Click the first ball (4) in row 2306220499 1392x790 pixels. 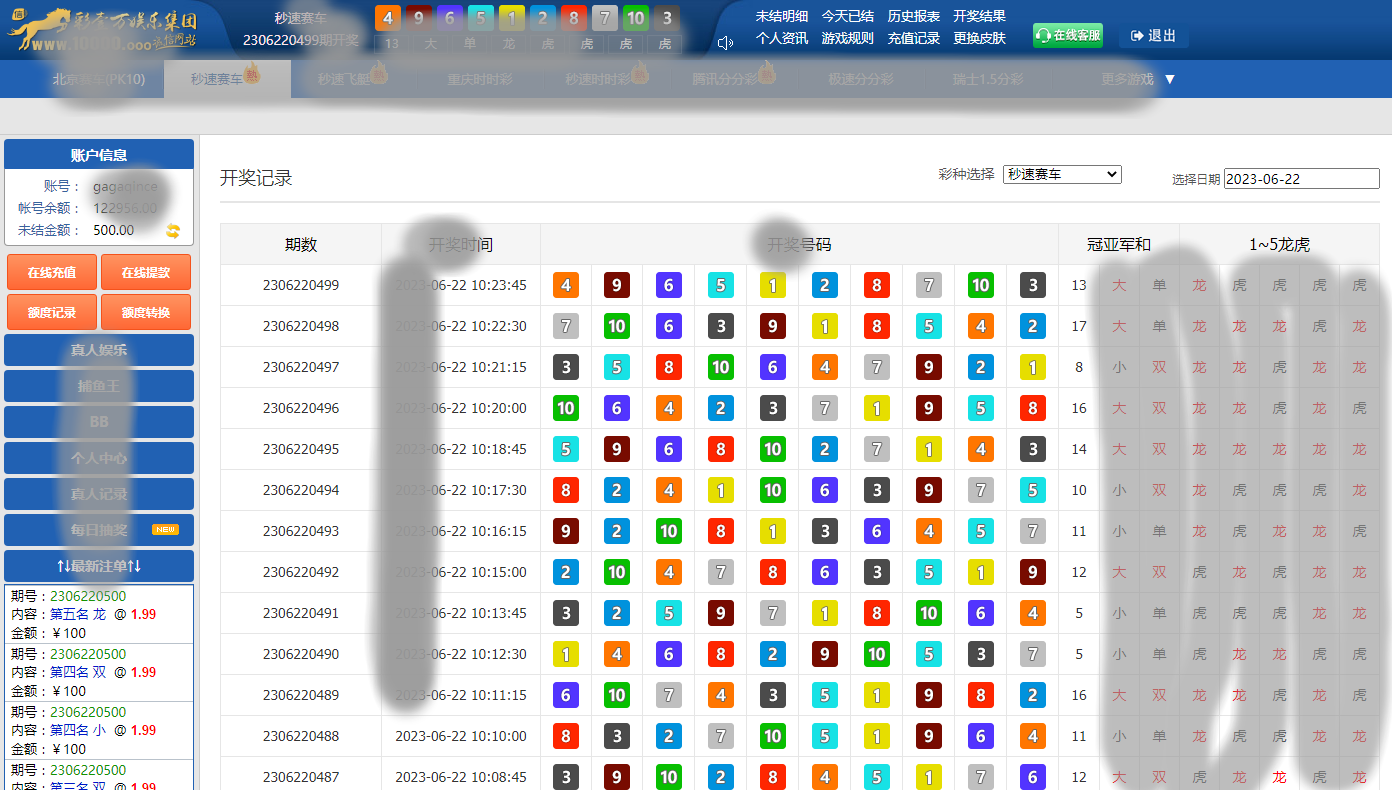[566, 285]
